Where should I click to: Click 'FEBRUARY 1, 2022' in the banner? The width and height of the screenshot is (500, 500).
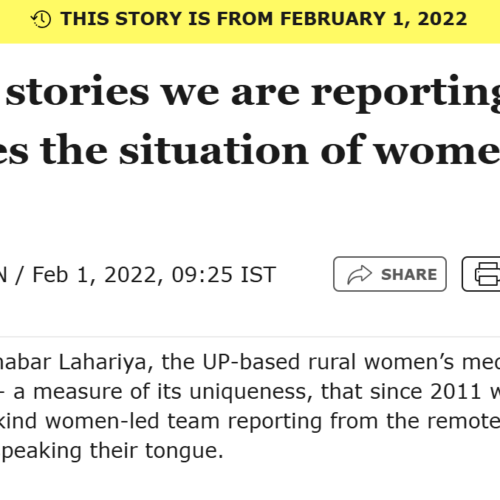pyautogui.click(x=373, y=19)
